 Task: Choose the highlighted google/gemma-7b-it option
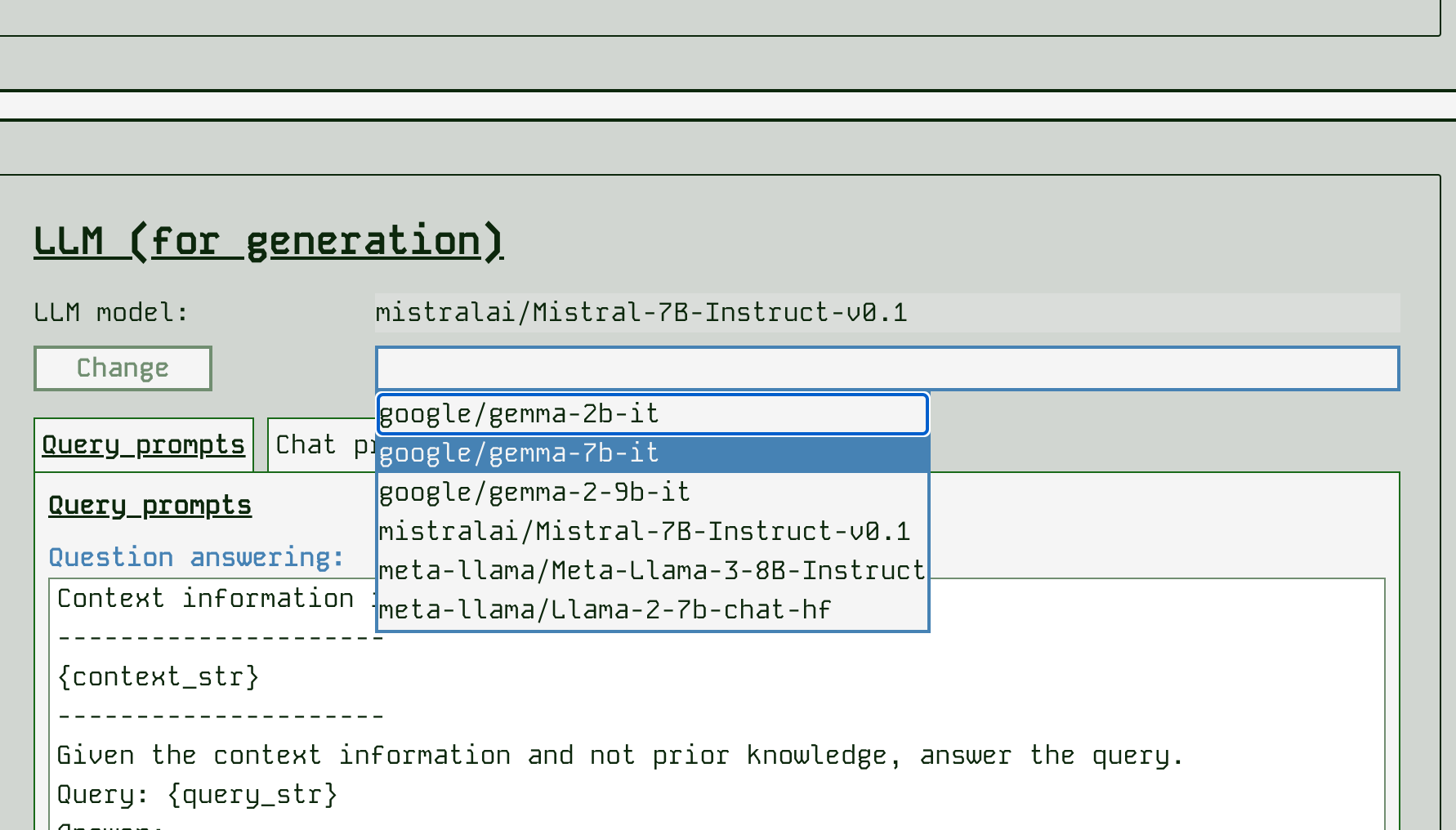pos(651,453)
